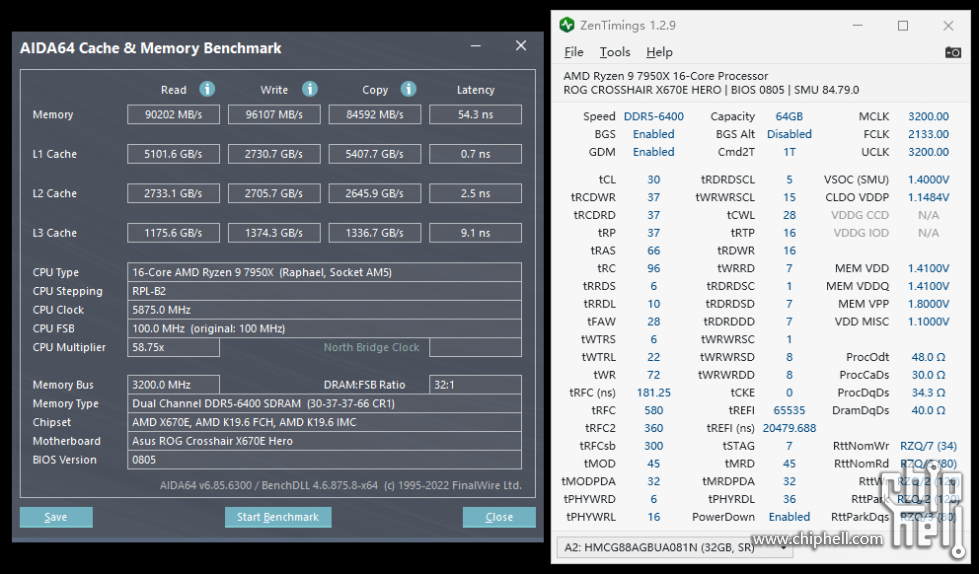979x574 pixels.
Task: Click the Memory Read value 90202 MB/s
Action: coord(174,114)
